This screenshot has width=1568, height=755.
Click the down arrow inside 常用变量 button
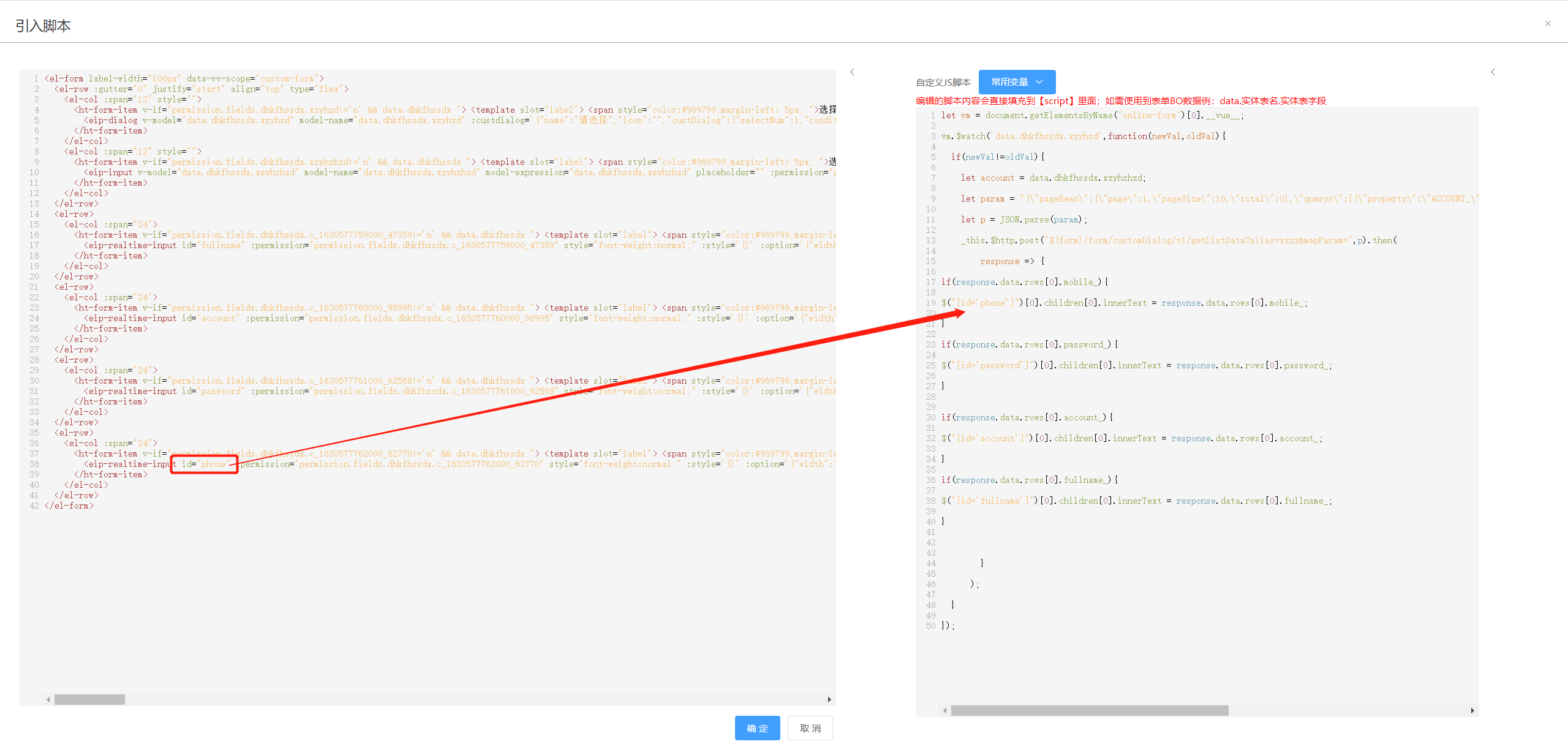(1039, 82)
